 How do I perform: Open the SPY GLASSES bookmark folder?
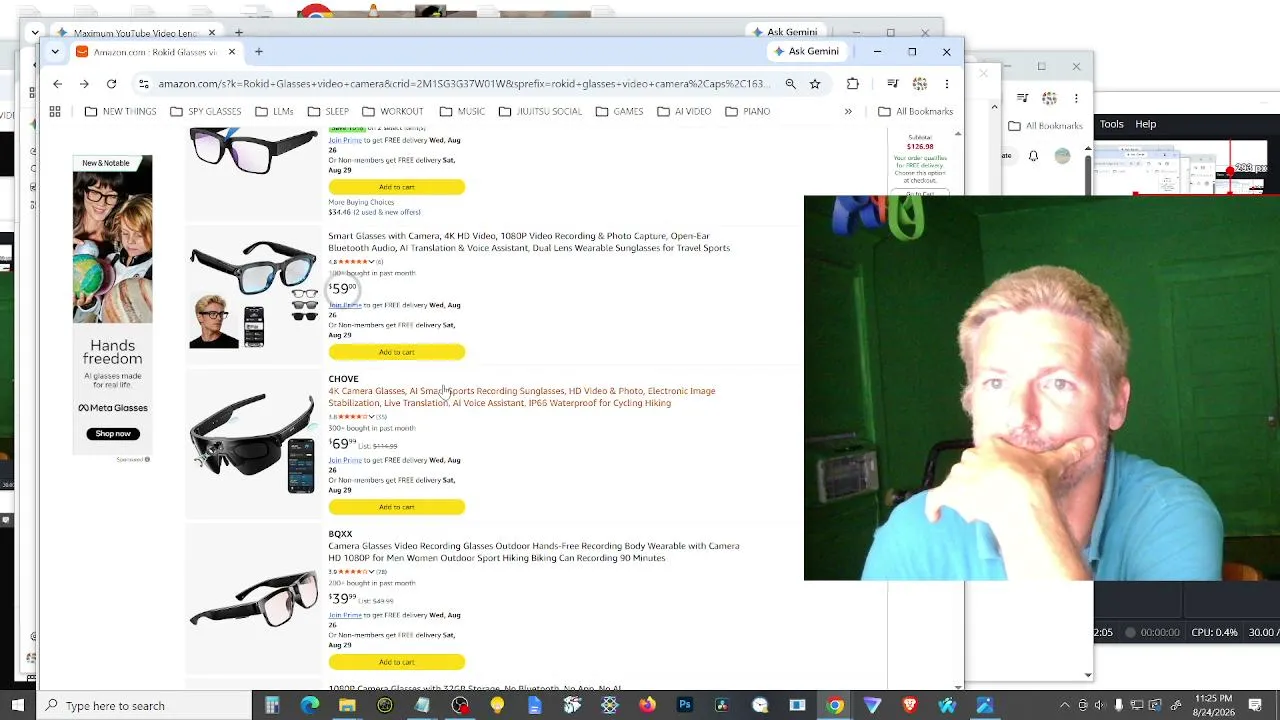pos(205,111)
